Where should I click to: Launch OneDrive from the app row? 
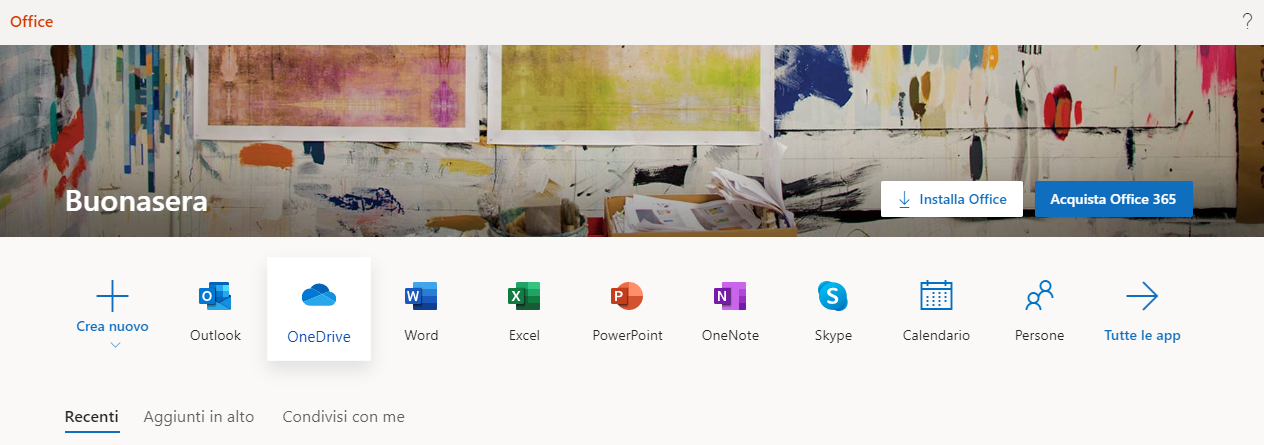pos(318,309)
